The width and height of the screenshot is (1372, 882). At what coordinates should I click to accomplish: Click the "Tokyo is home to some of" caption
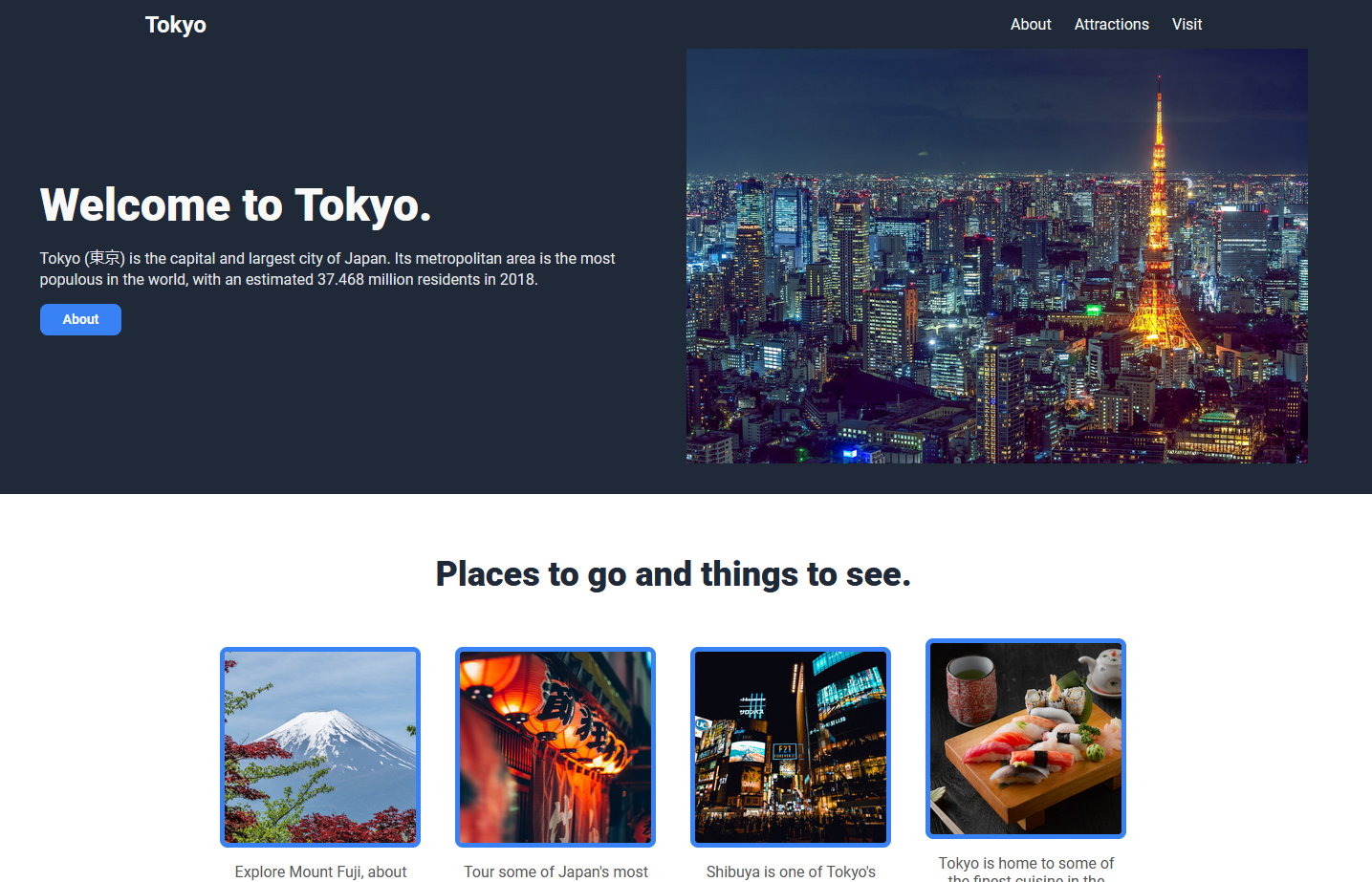[x=1026, y=863]
